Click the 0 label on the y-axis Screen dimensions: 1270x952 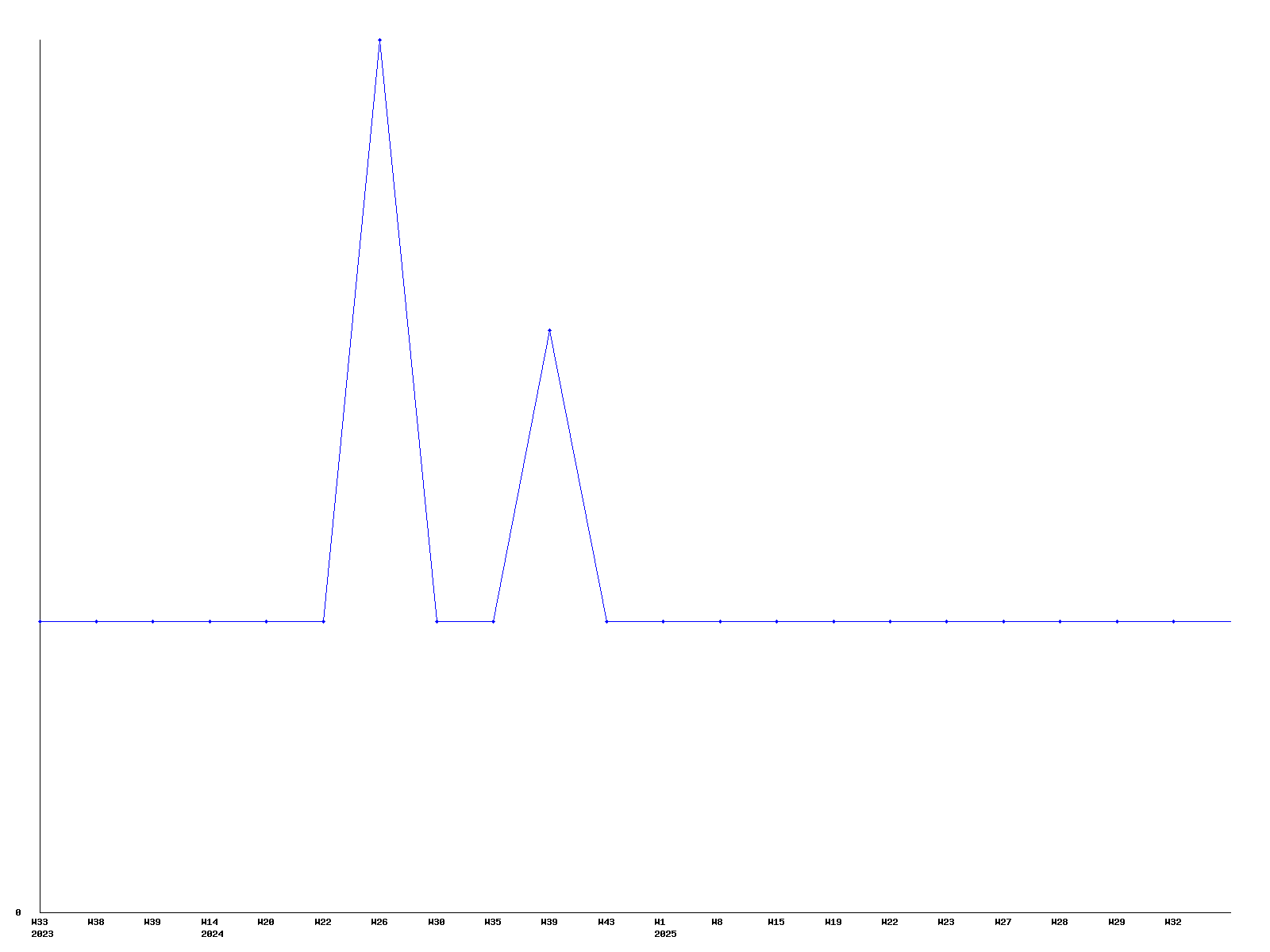click(18, 912)
